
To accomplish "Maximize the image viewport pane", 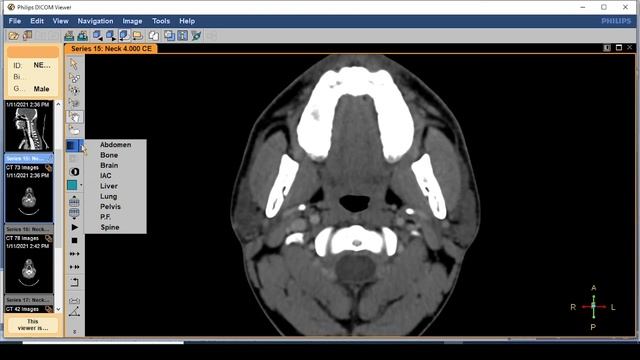I will pyautogui.click(x=619, y=48).
